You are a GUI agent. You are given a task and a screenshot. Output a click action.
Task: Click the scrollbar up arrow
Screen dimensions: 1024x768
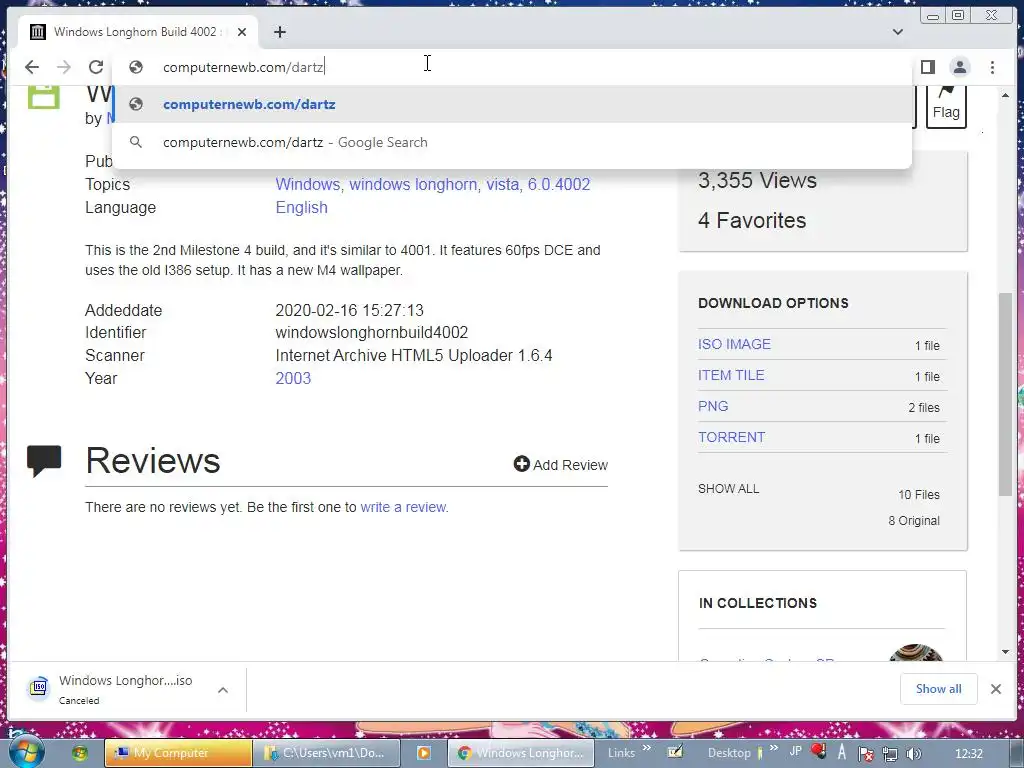point(1005,95)
